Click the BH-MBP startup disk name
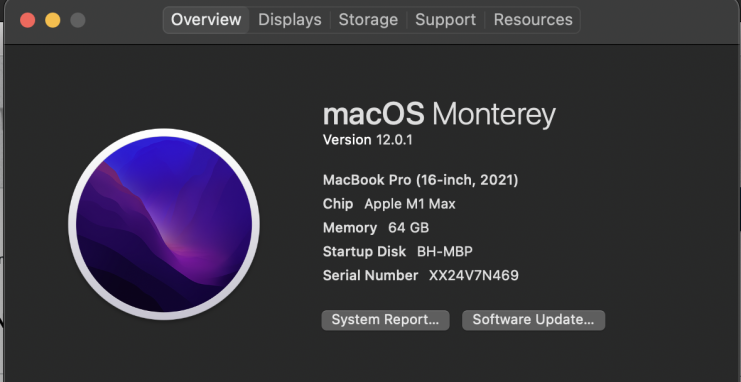This screenshot has height=382, width=741. point(445,252)
